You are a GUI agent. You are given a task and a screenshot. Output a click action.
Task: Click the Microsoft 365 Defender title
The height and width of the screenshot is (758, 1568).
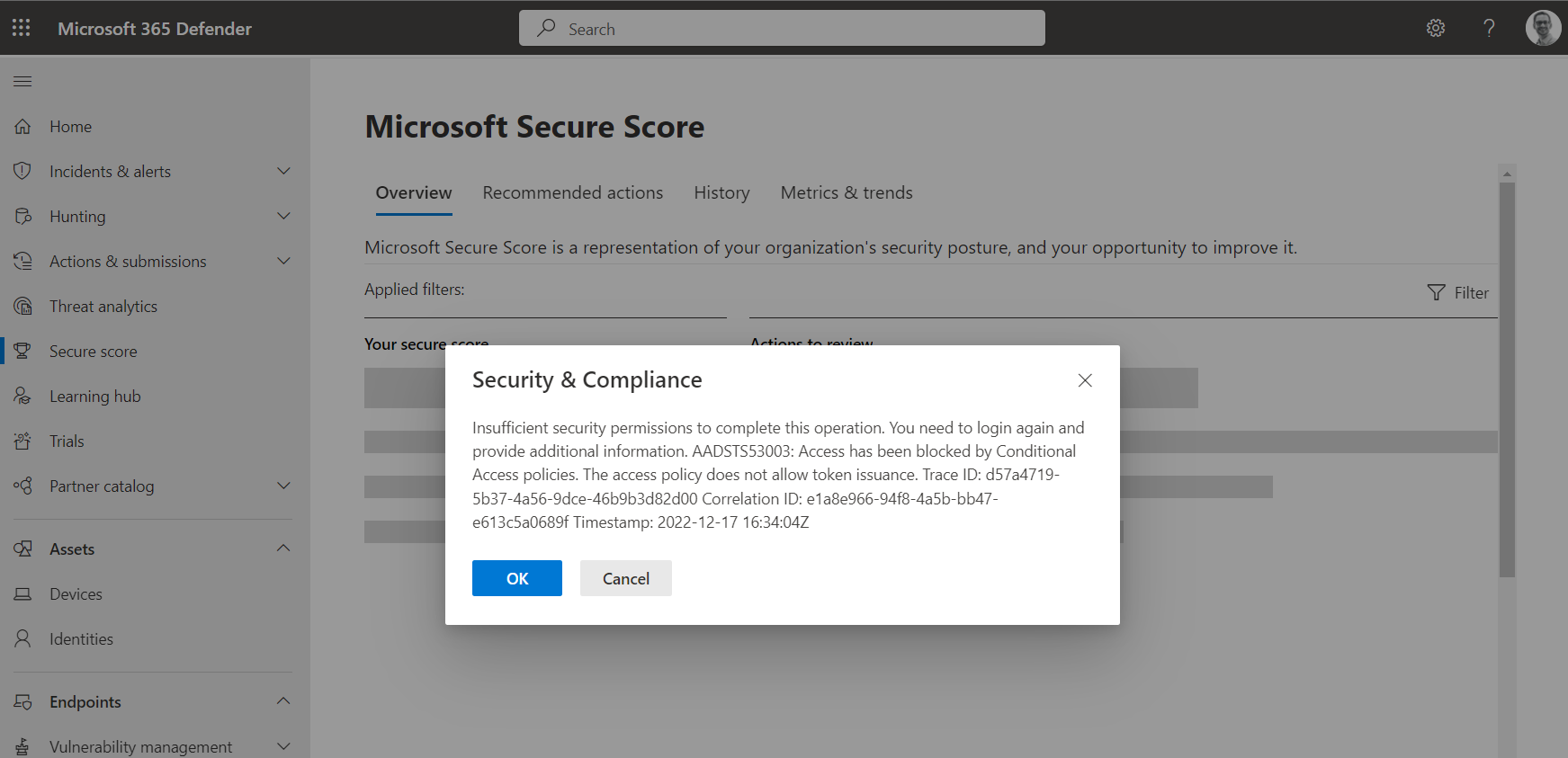tap(155, 29)
